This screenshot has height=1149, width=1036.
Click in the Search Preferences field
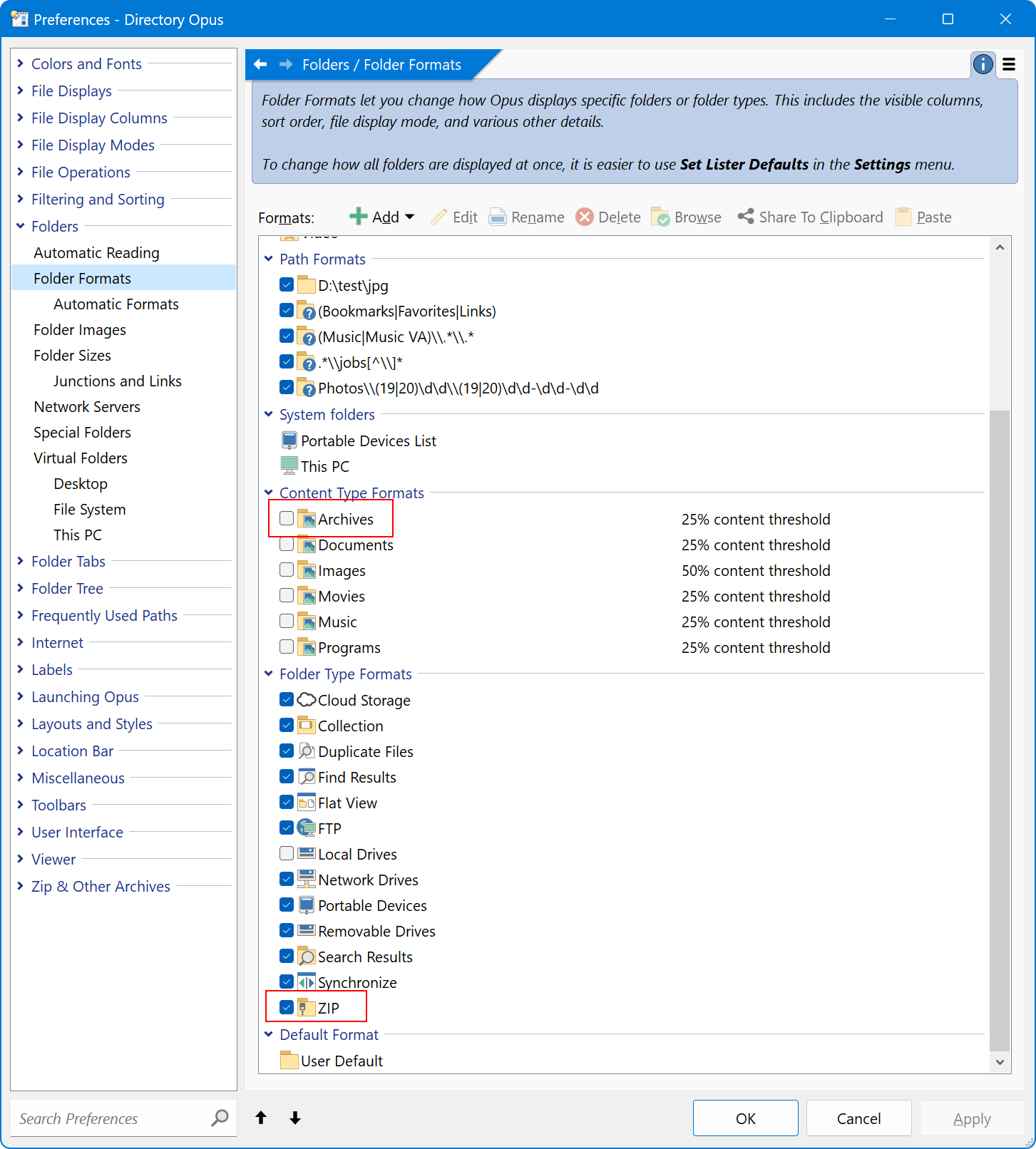[x=107, y=1118]
